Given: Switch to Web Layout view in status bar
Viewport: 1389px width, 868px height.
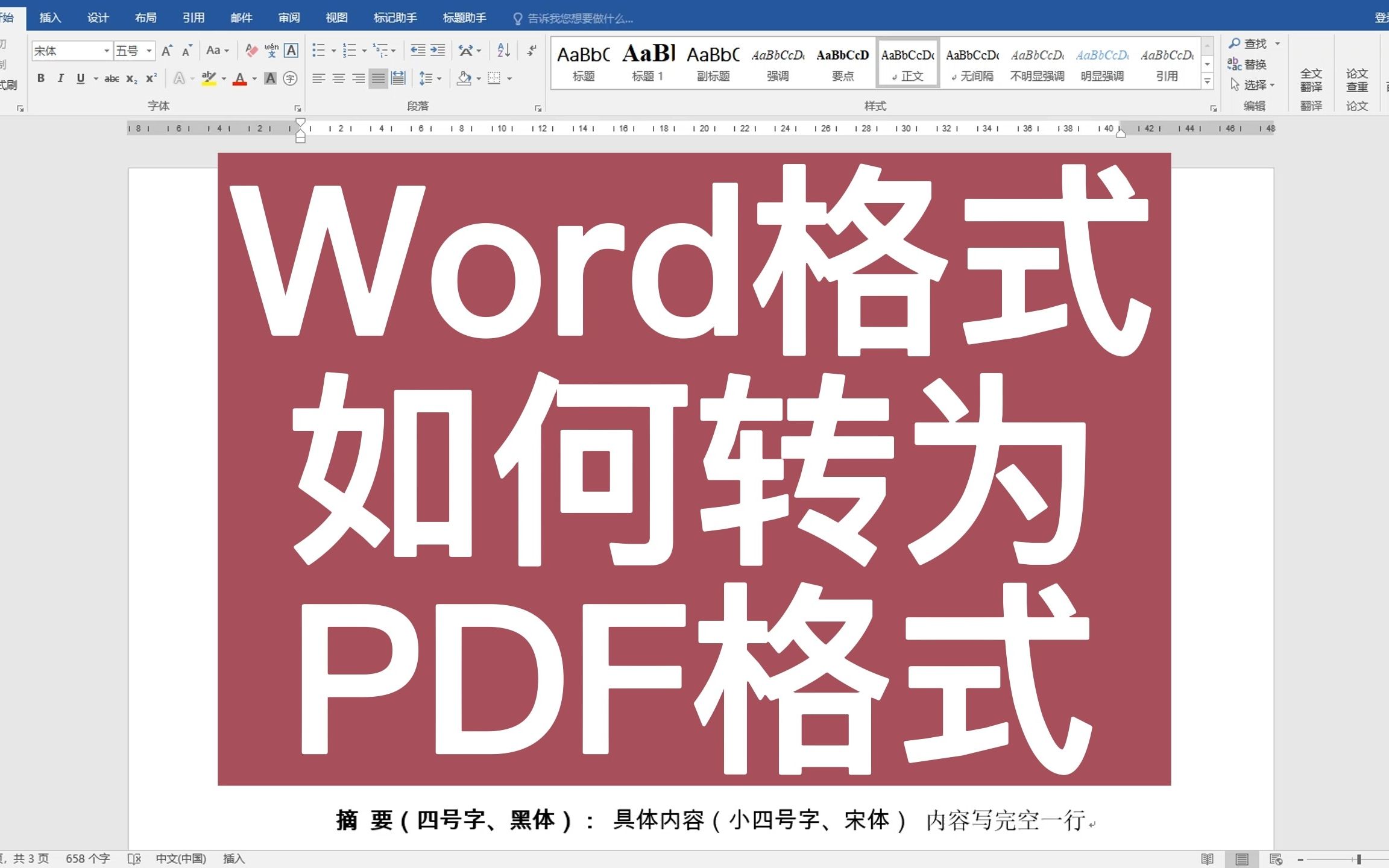Looking at the screenshot, I should tap(1276, 859).
